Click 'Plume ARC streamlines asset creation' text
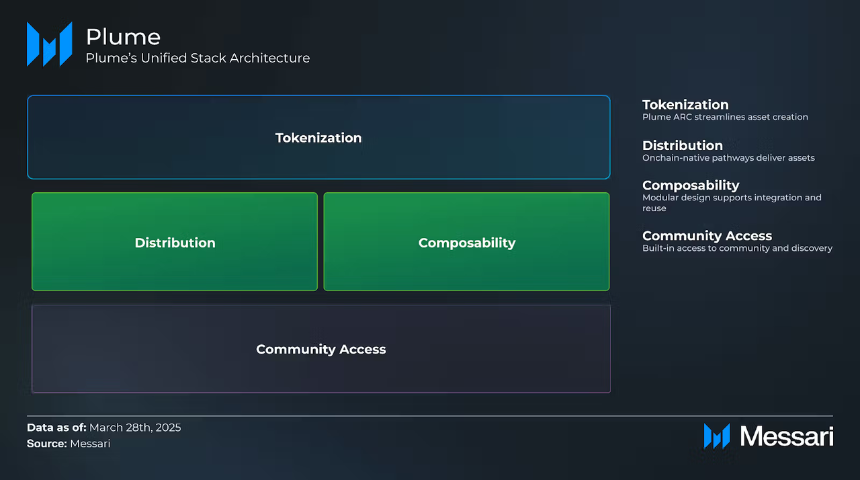Viewport: 860px width, 480px height. point(725,117)
